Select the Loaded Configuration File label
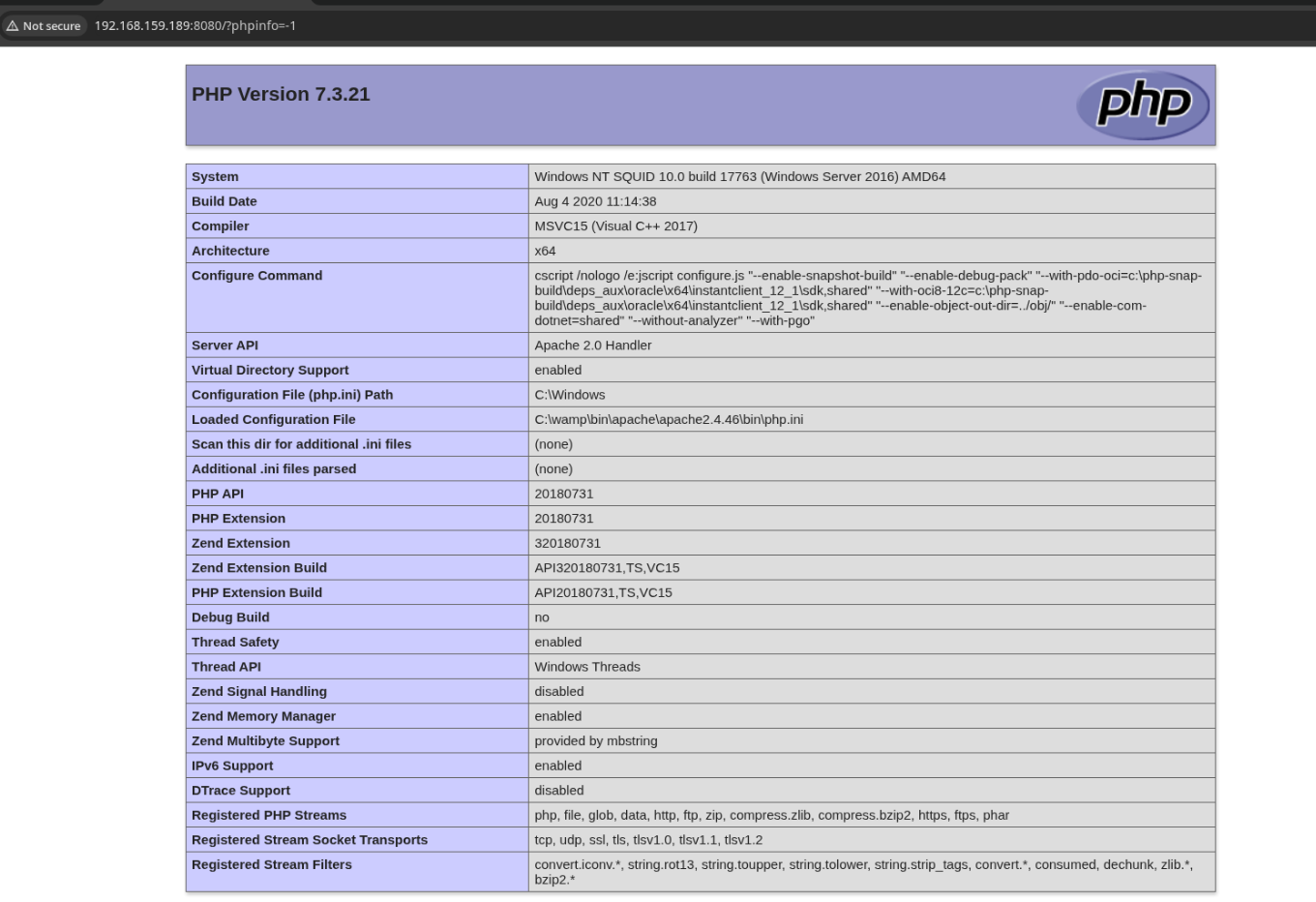The image size is (1316, 902). point(273,419)
